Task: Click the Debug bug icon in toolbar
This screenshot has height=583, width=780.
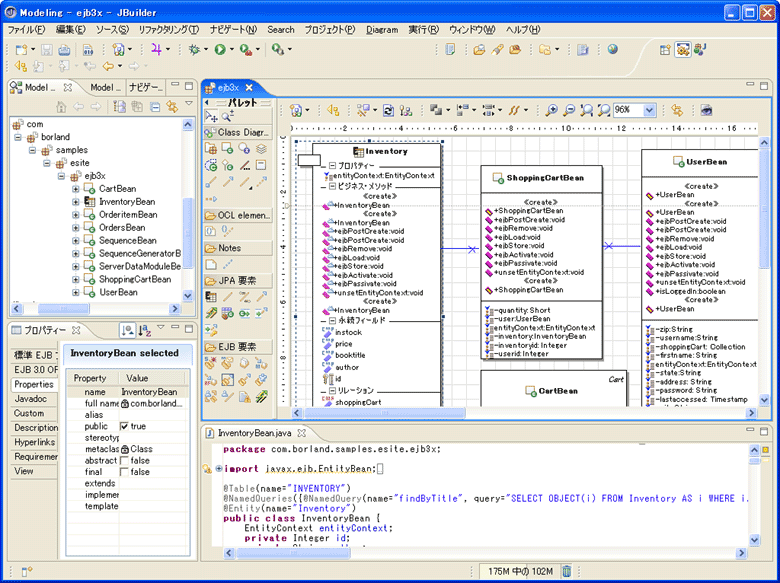Action: click(x=194, y=49)
